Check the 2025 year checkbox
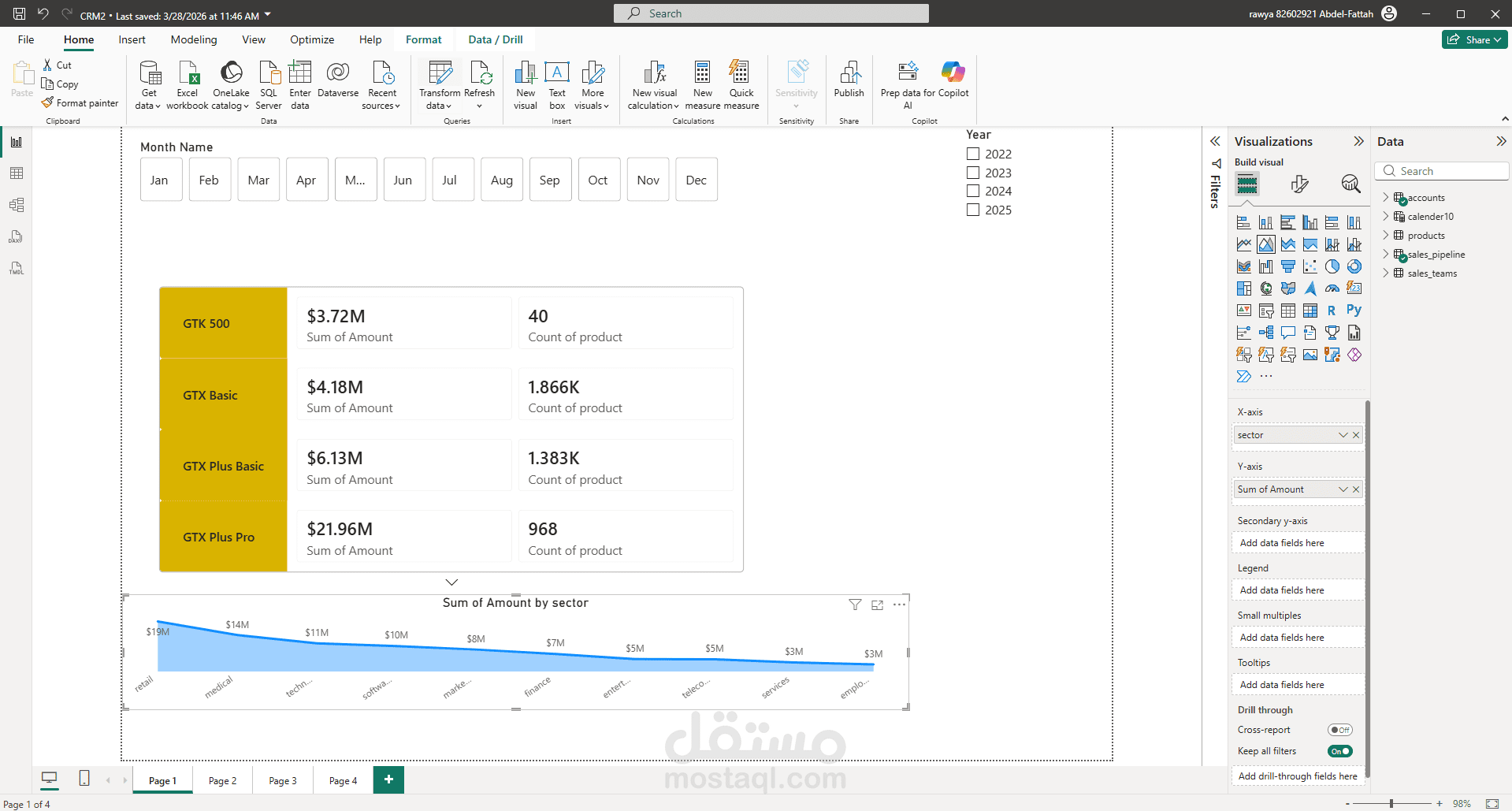This screenshot has width=1512, height=811. [973, 210]
